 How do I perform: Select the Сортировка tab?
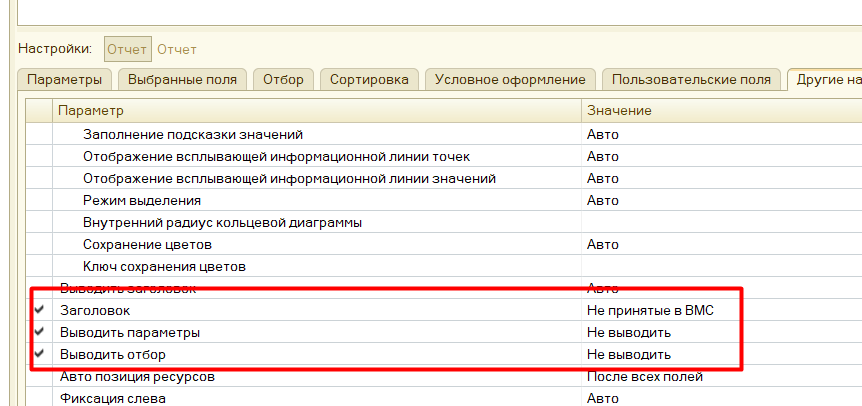[x=369, y=79]
